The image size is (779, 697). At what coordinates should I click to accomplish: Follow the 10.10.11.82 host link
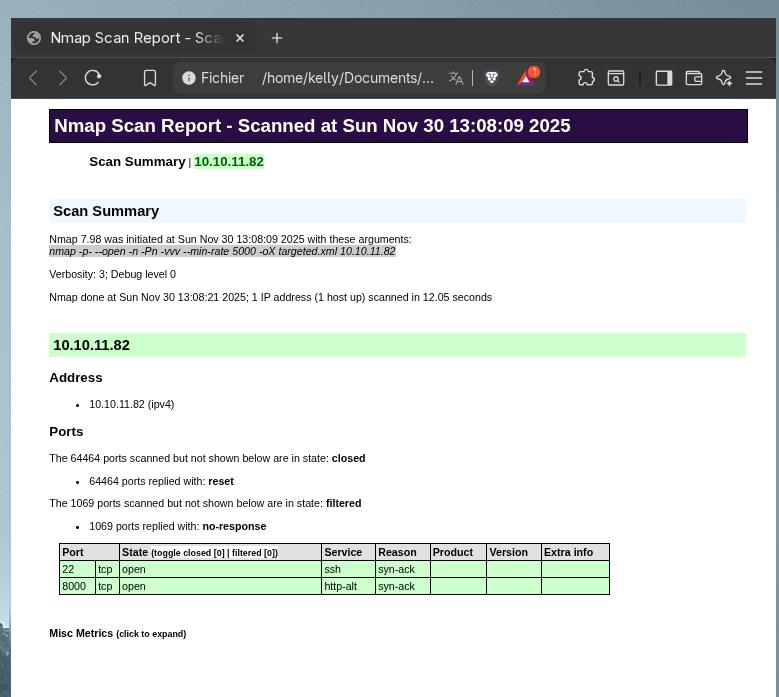click(229, 162)
